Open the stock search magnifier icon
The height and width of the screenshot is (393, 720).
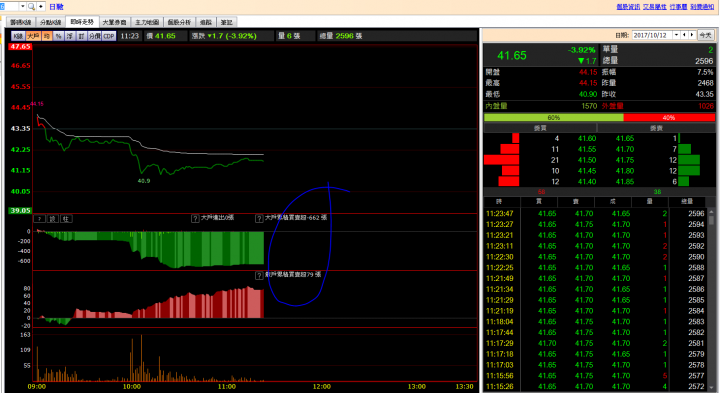(x=31, y=6)
